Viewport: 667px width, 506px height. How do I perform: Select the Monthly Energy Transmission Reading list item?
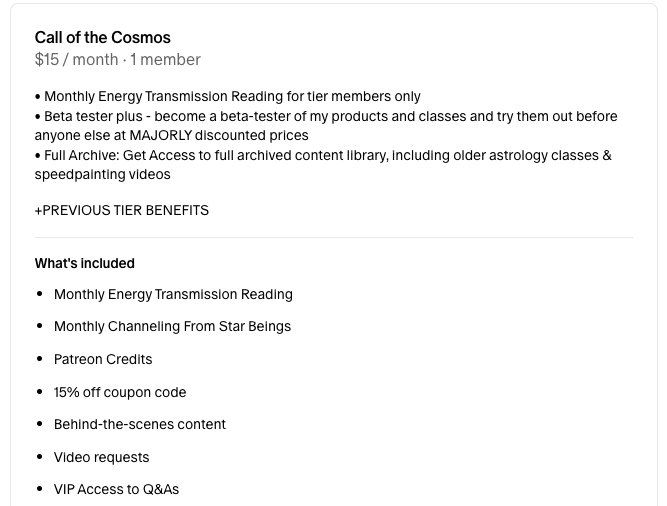click(x=173, y=294)
